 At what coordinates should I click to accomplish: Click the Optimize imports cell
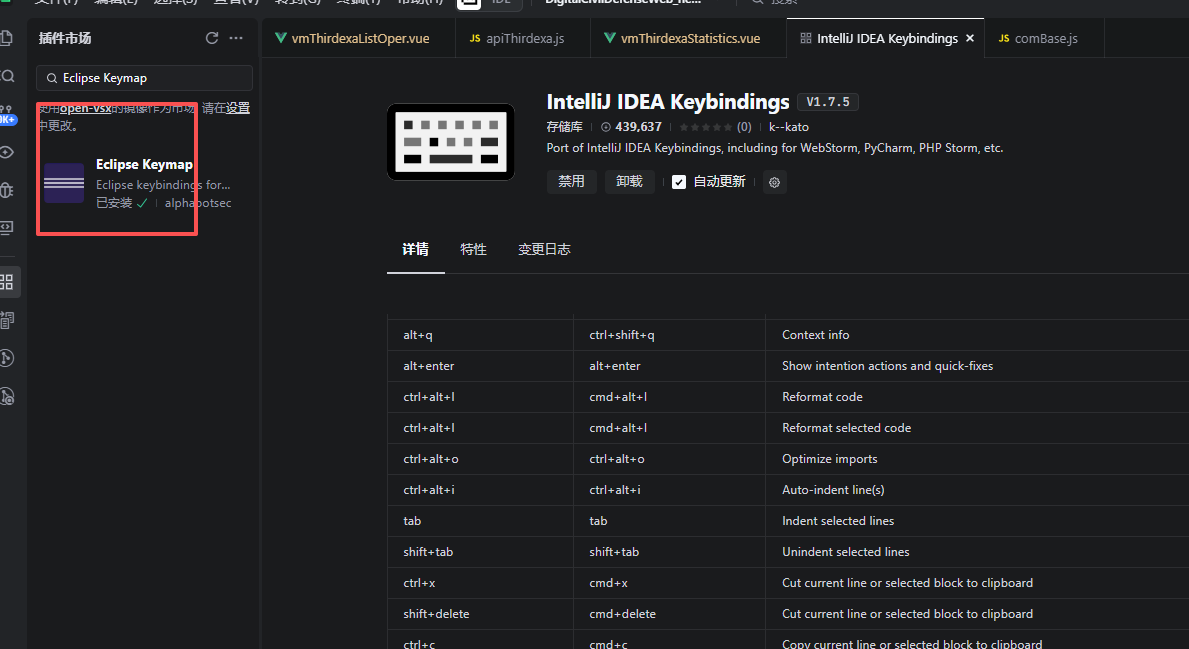coord(977,459)
